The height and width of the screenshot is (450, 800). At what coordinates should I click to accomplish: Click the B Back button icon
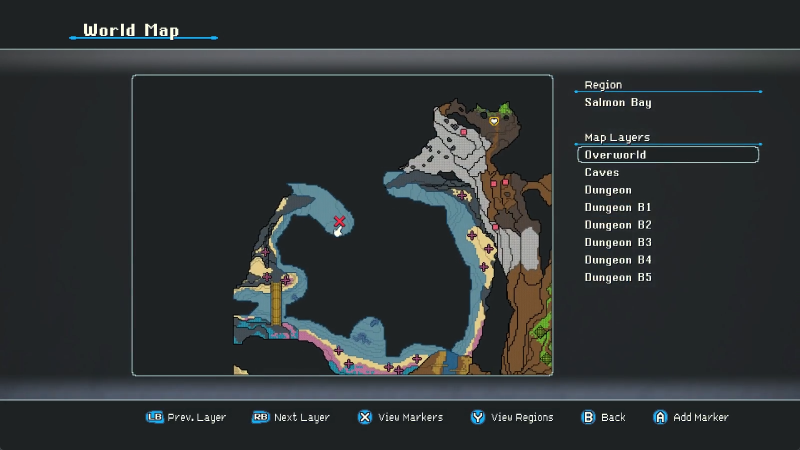(x=588, y=417)
